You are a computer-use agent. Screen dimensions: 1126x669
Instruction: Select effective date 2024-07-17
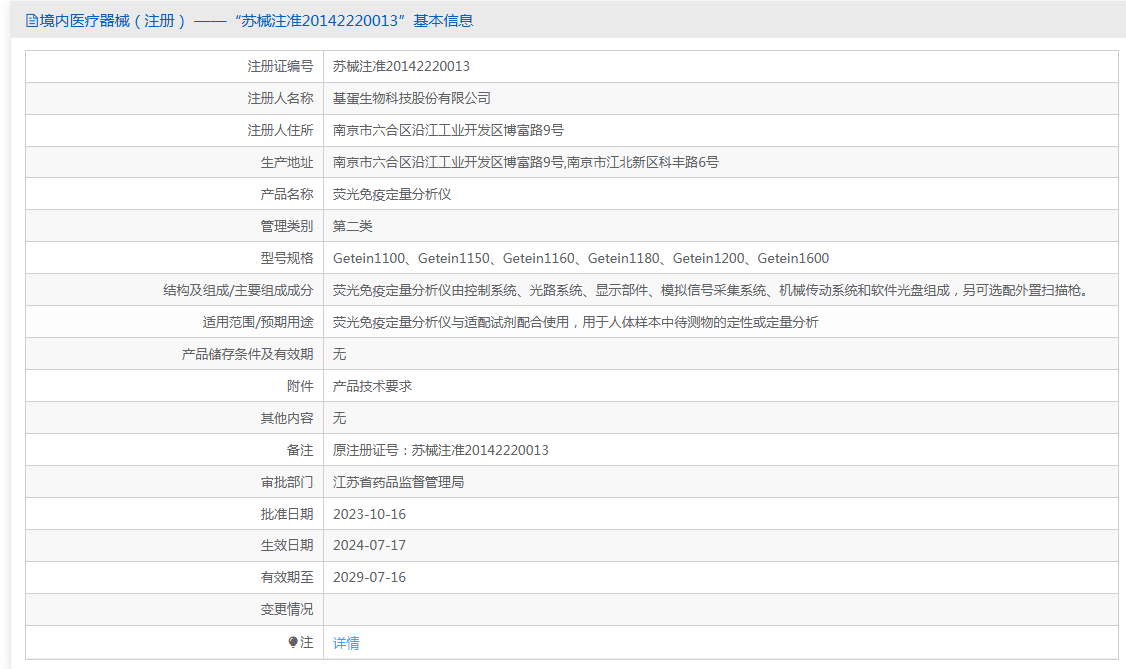(369, 546)
